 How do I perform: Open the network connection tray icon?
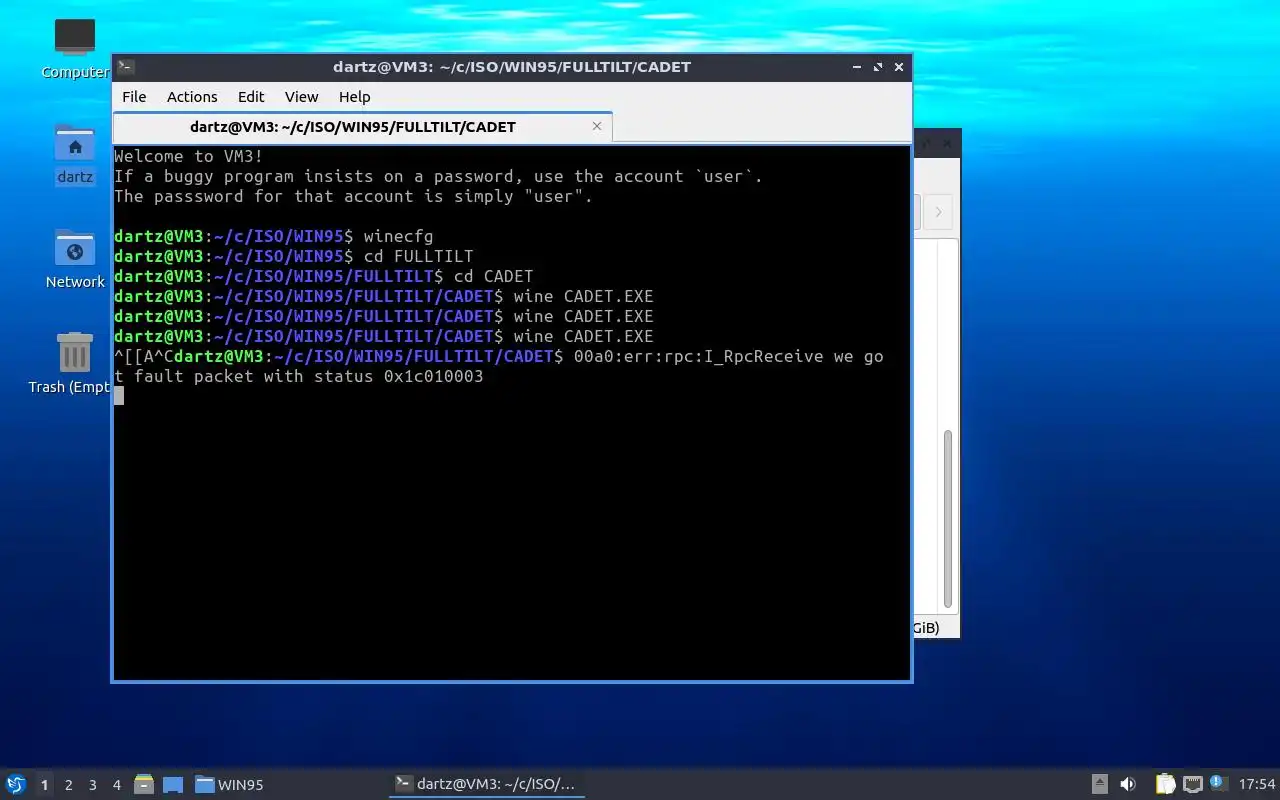(1192, 784)
